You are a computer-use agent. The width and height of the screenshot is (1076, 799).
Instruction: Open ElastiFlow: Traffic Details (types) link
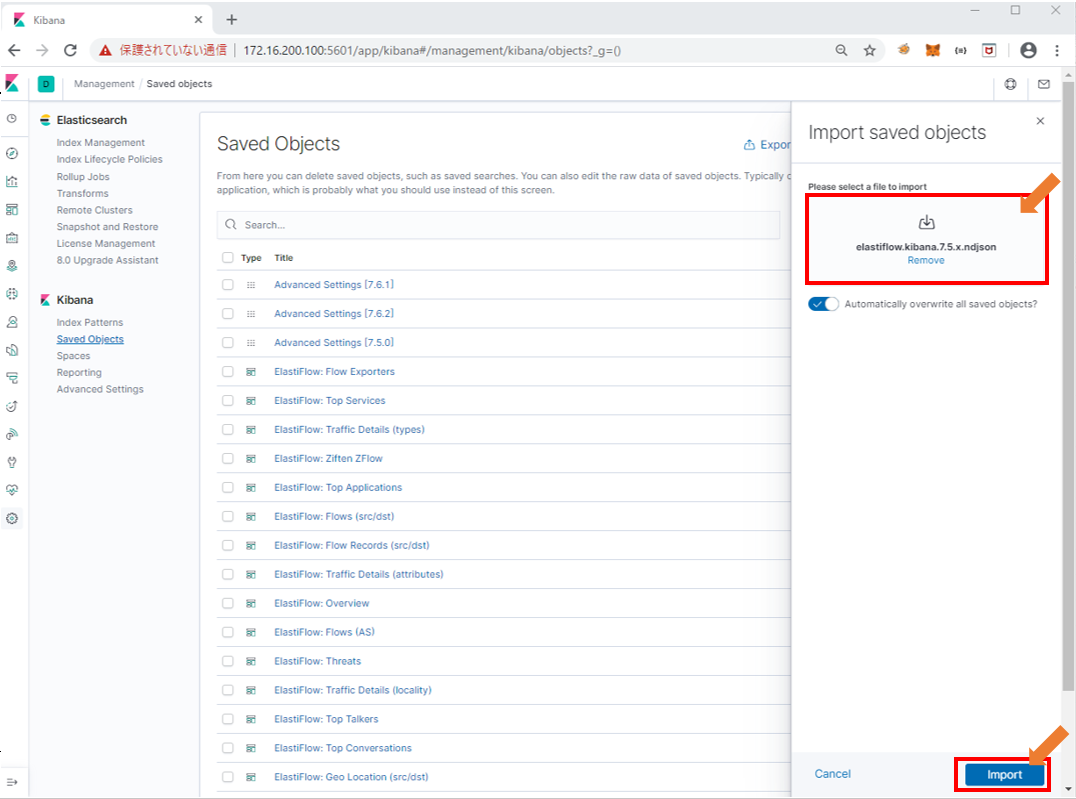coord(349,430)
